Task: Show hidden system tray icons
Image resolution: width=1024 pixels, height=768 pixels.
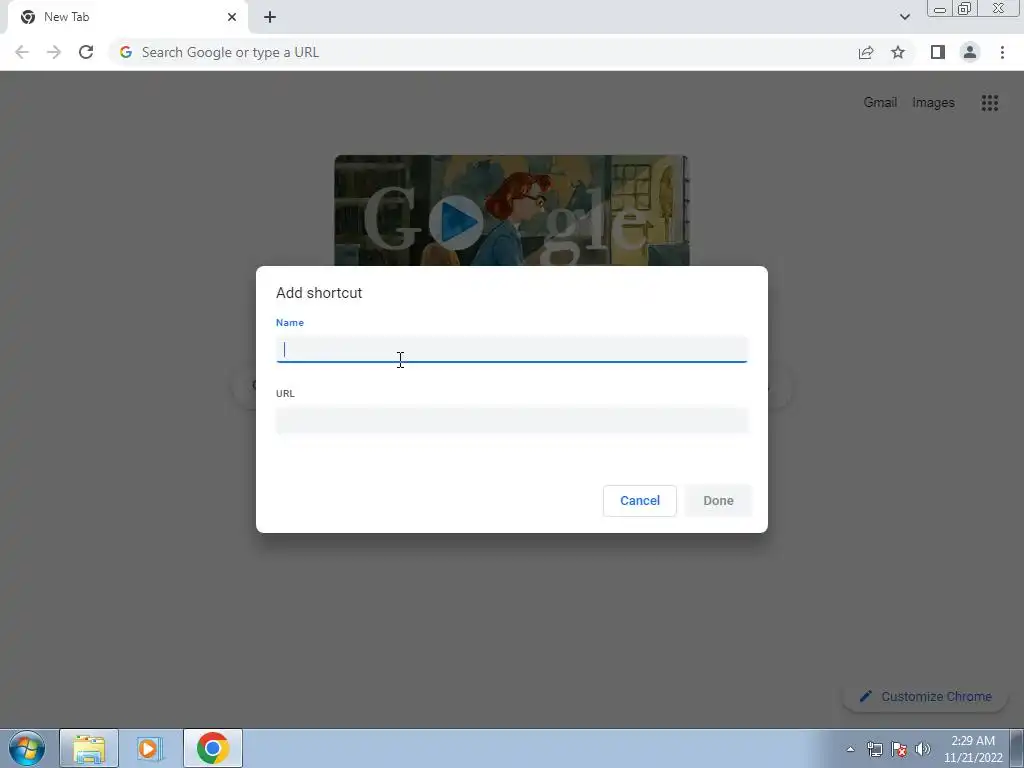Action: click(850, 749)
